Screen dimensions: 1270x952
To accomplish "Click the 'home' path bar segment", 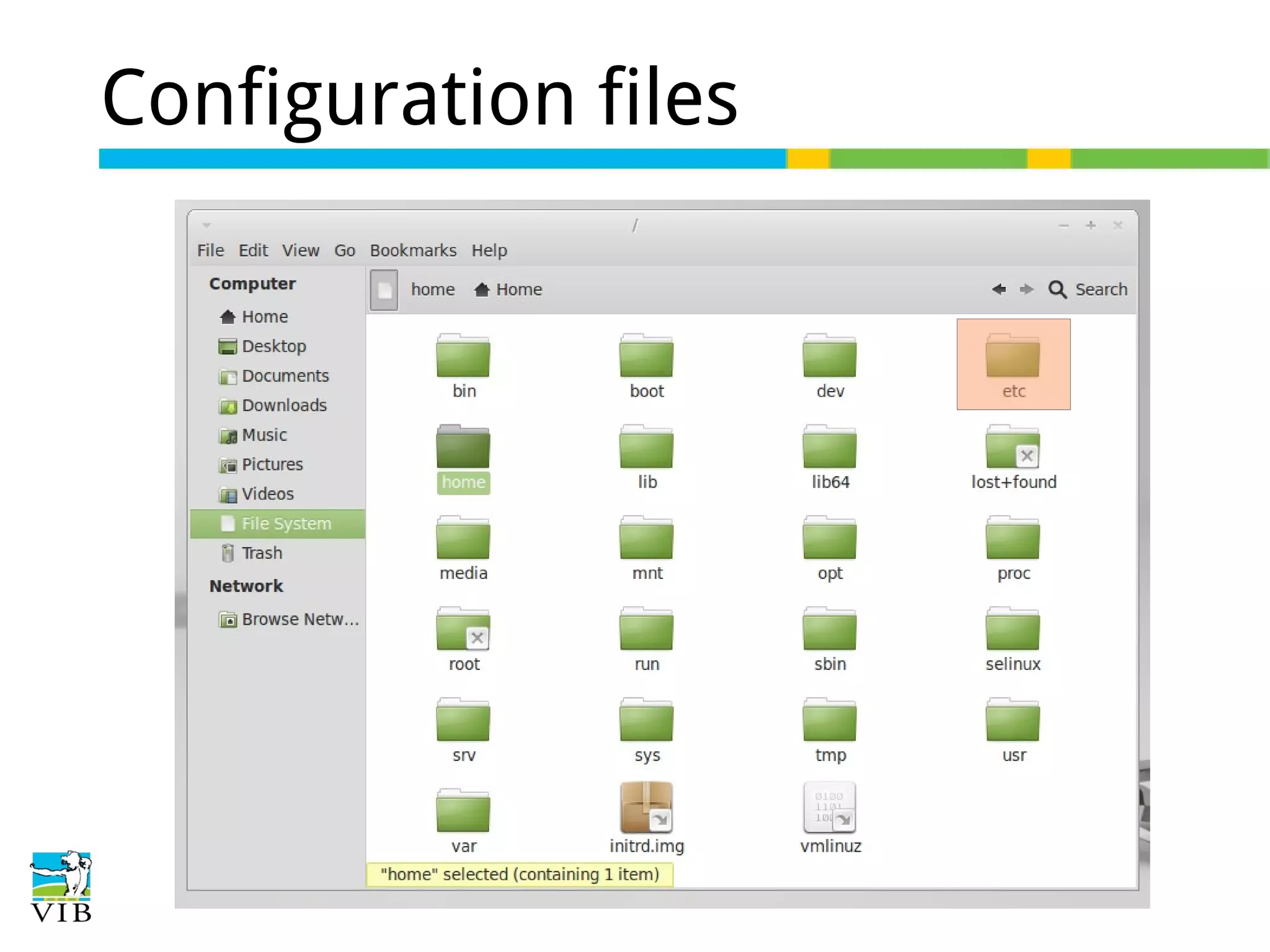I will [x=433, y=289].
